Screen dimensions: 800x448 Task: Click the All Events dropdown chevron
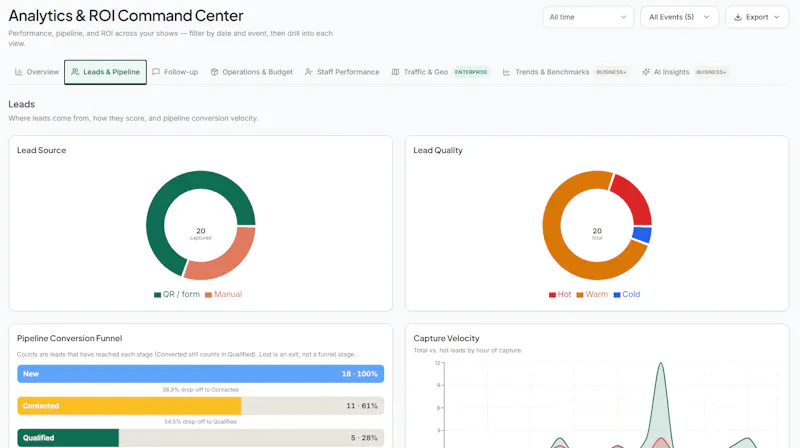click(x=707, y=17)
